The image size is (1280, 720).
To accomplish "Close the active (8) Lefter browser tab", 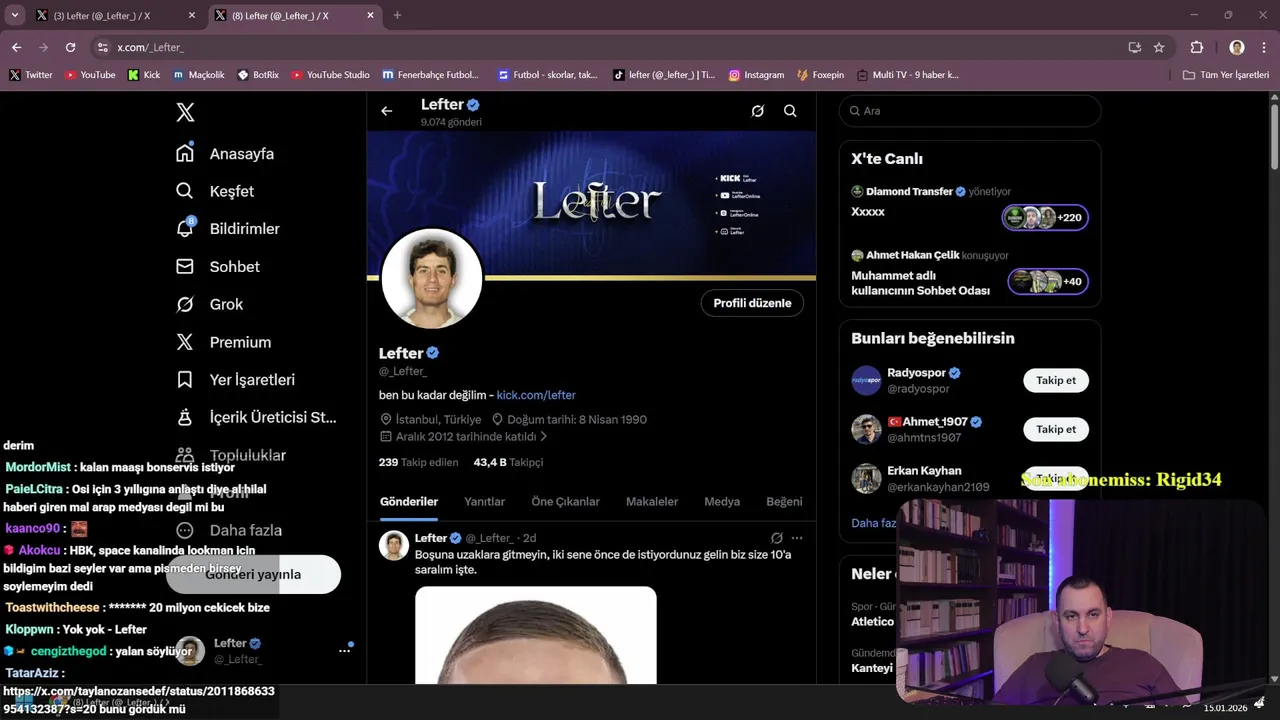I will click(x=370, y=16).
